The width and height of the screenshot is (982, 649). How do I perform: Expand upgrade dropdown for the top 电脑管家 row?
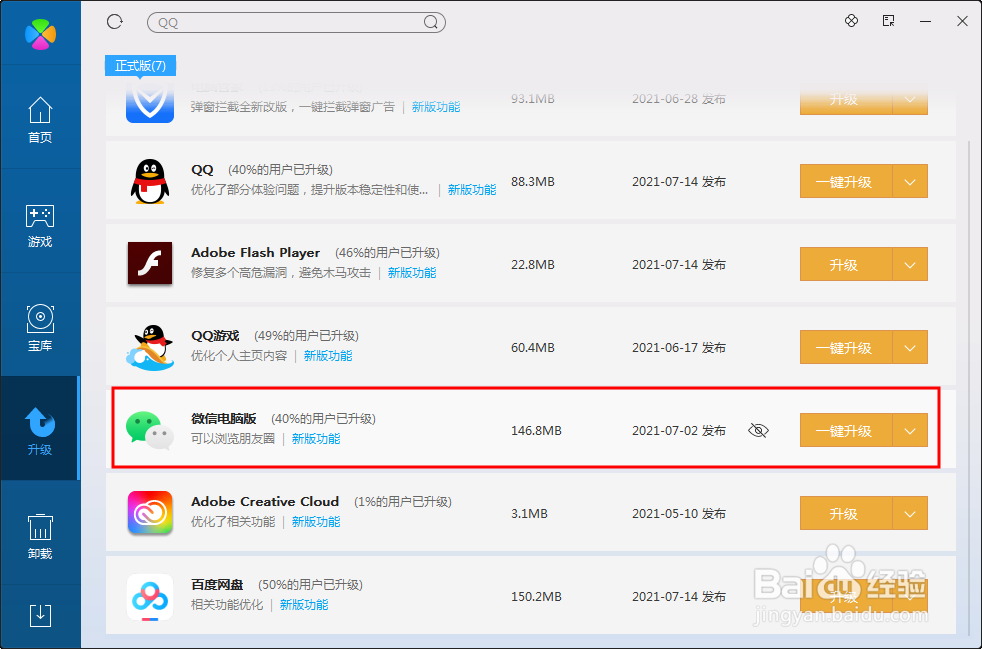(x=910, y=100)
